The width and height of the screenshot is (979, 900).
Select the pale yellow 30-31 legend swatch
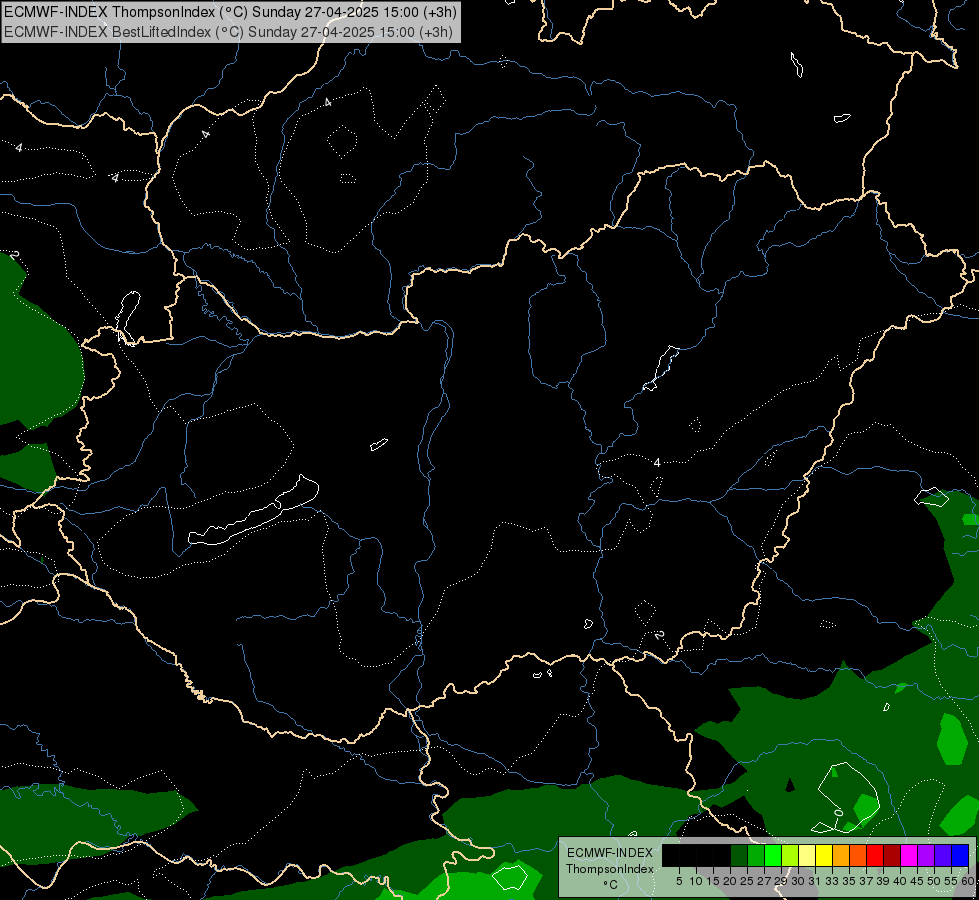coord(807,855)
